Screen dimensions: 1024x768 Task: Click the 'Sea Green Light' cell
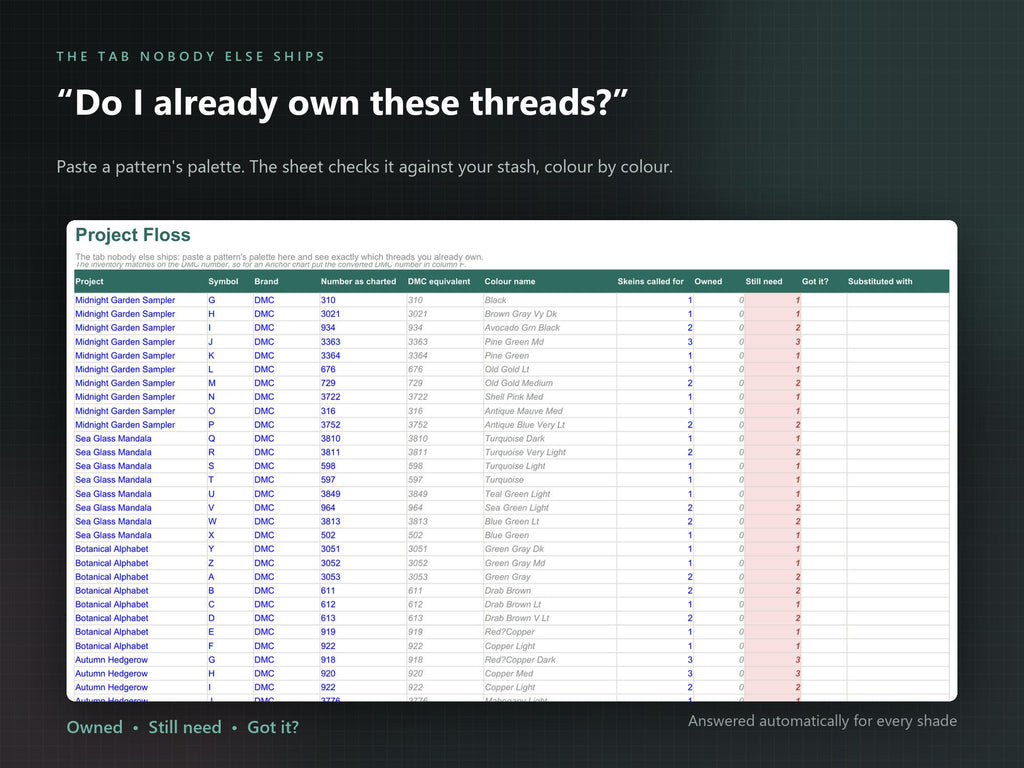(517, 508)
